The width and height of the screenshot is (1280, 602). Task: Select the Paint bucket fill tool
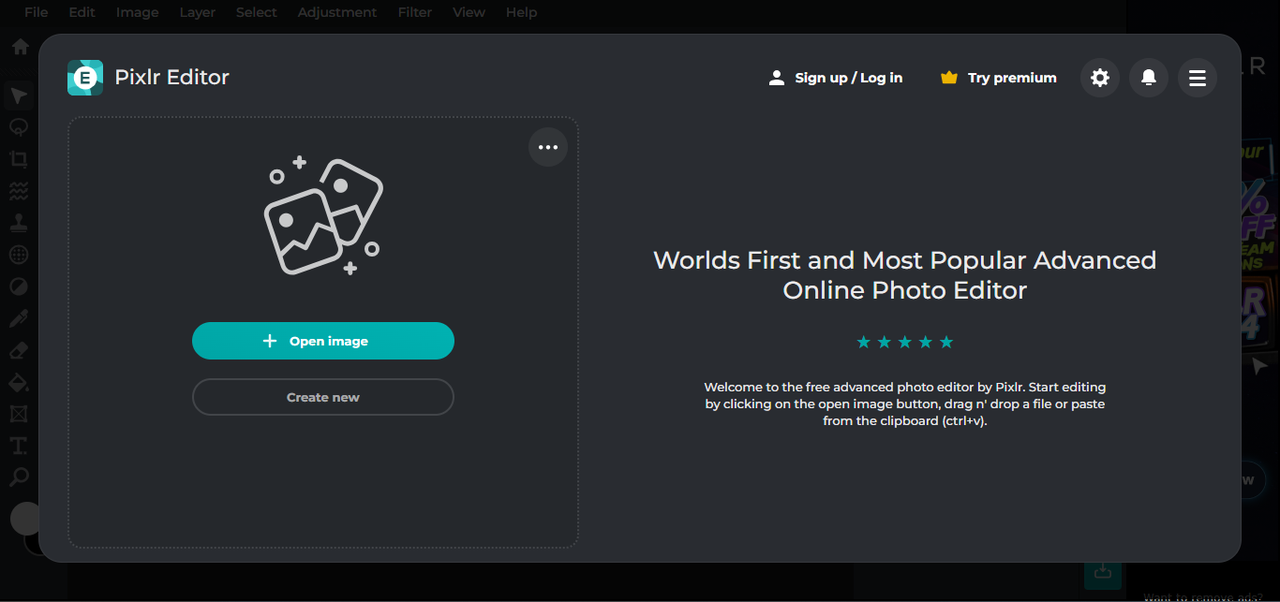[19, 383]
